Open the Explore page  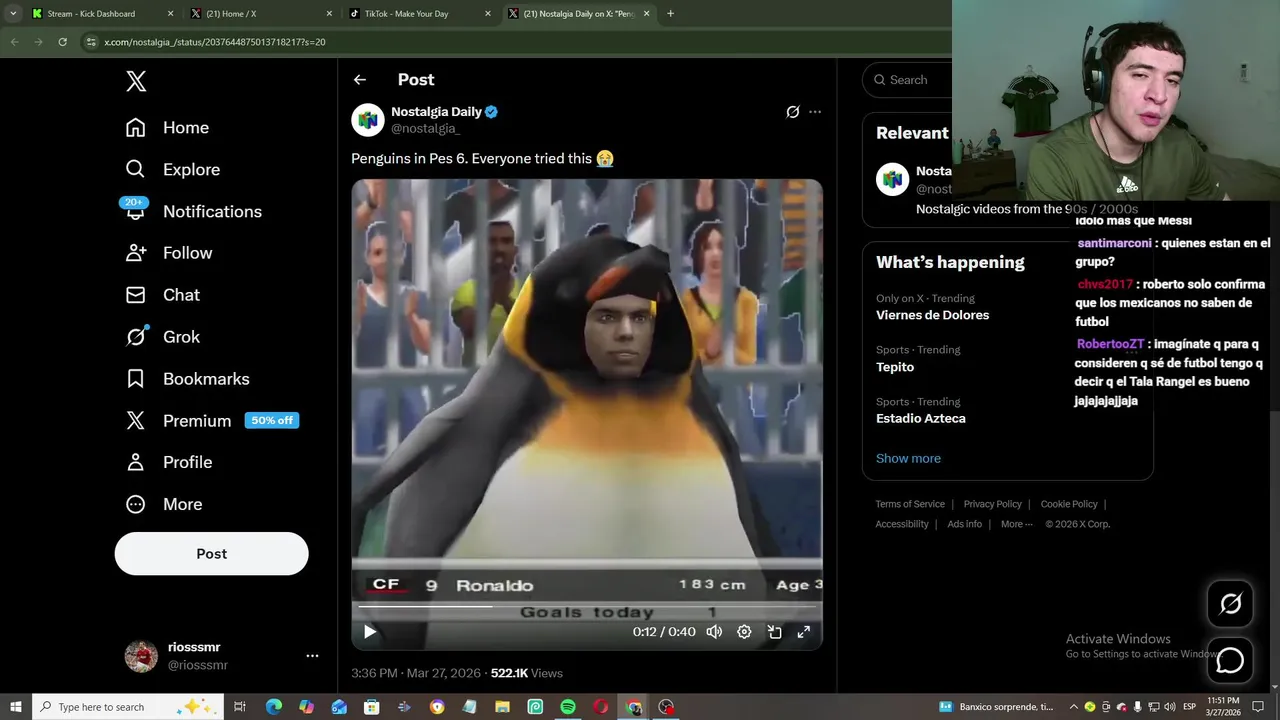pyautogui.click(x=172, y=170)
